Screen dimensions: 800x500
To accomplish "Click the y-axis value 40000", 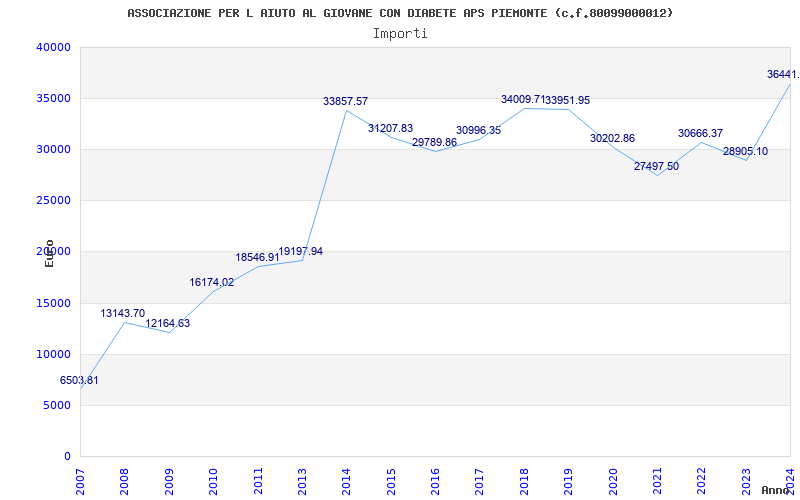I will click(x=53, y=47).
